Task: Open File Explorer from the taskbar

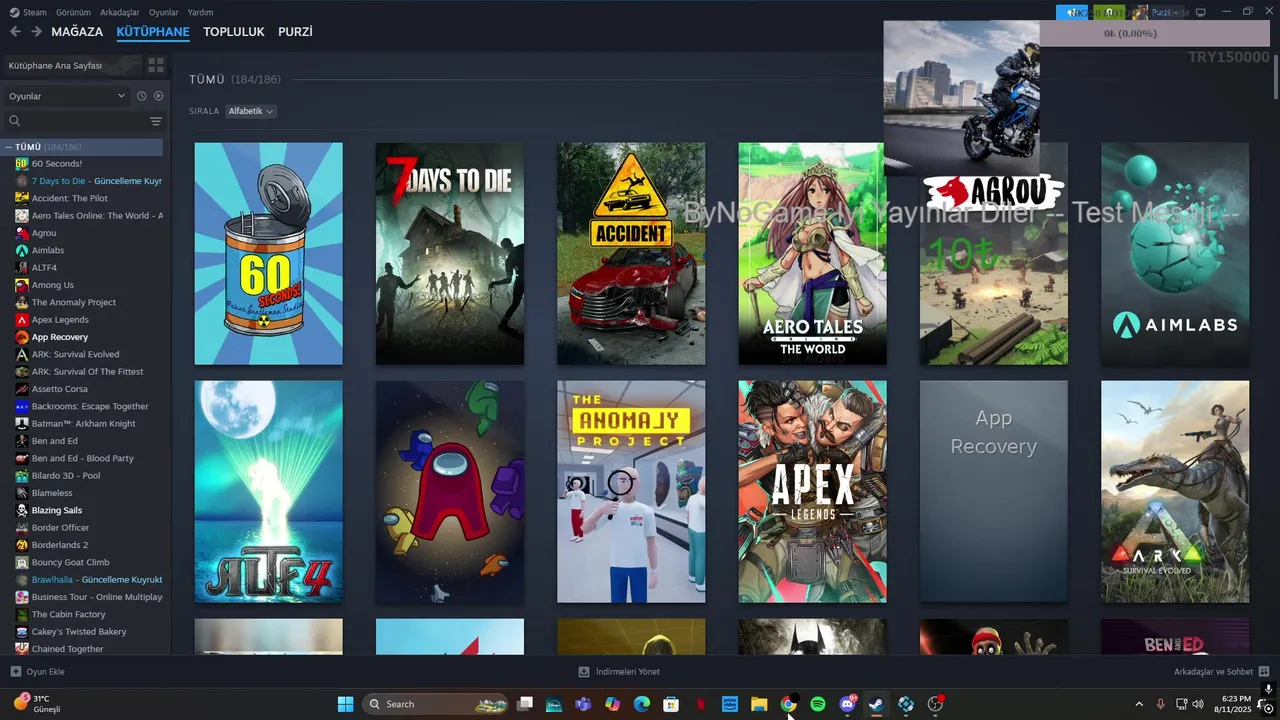Action: coord(759,704)
